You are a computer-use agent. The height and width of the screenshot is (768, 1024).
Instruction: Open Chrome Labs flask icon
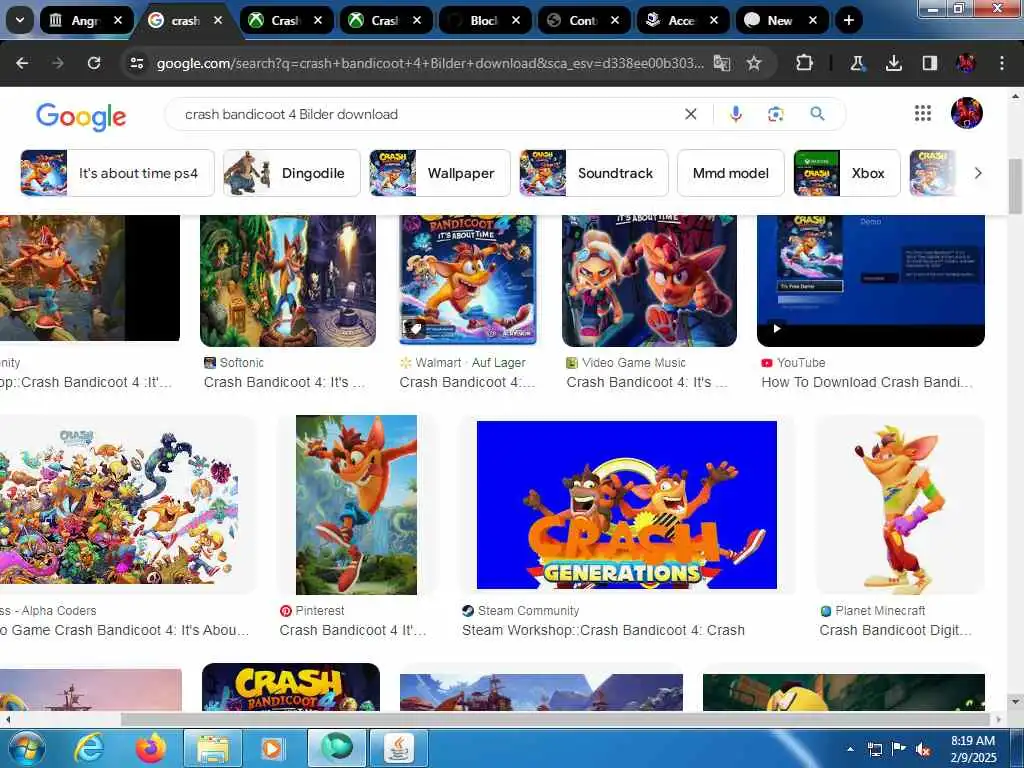(x=857, y=63)
